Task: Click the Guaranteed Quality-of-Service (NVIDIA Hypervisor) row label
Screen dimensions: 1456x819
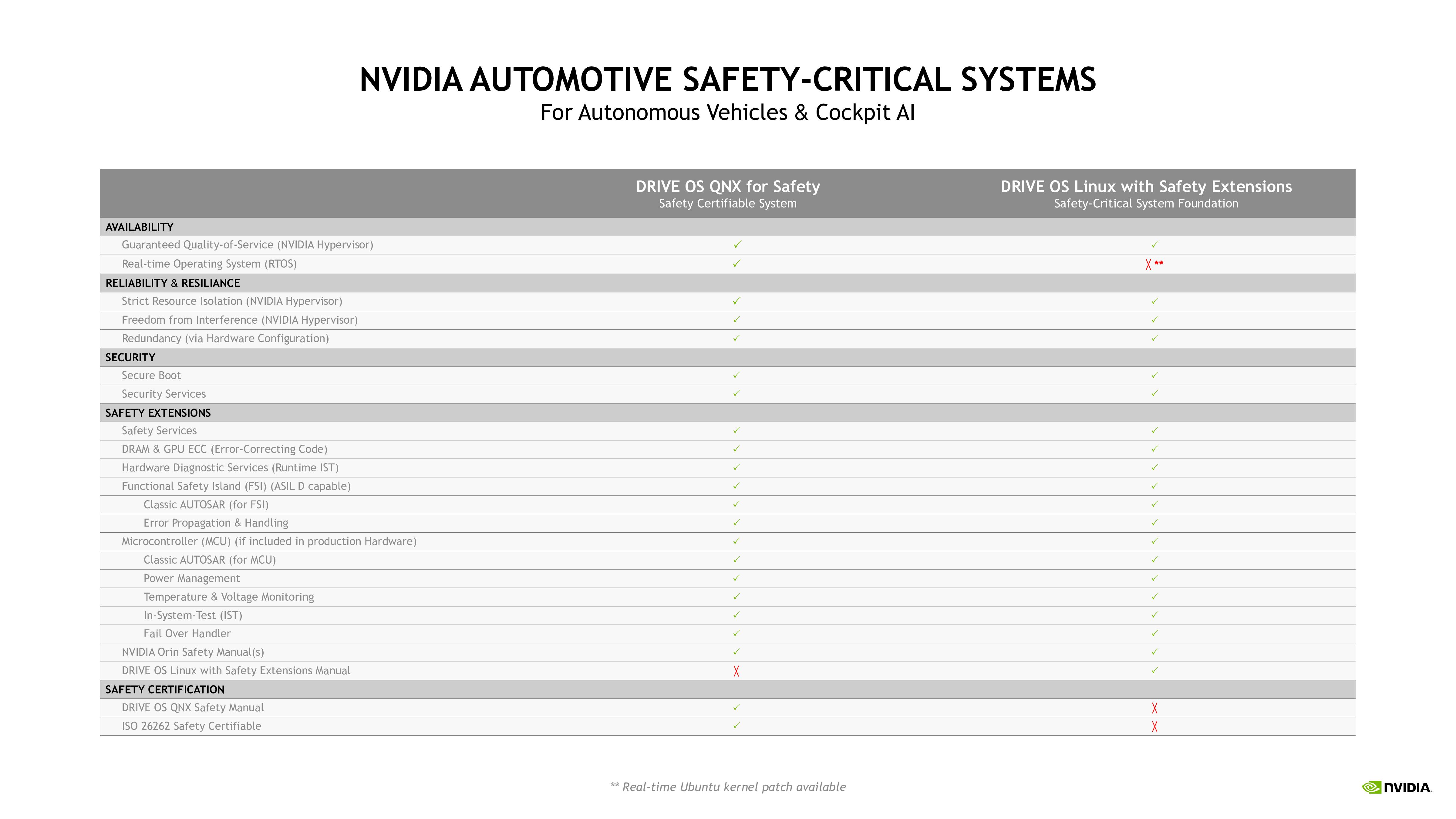Action: [248, 245]
